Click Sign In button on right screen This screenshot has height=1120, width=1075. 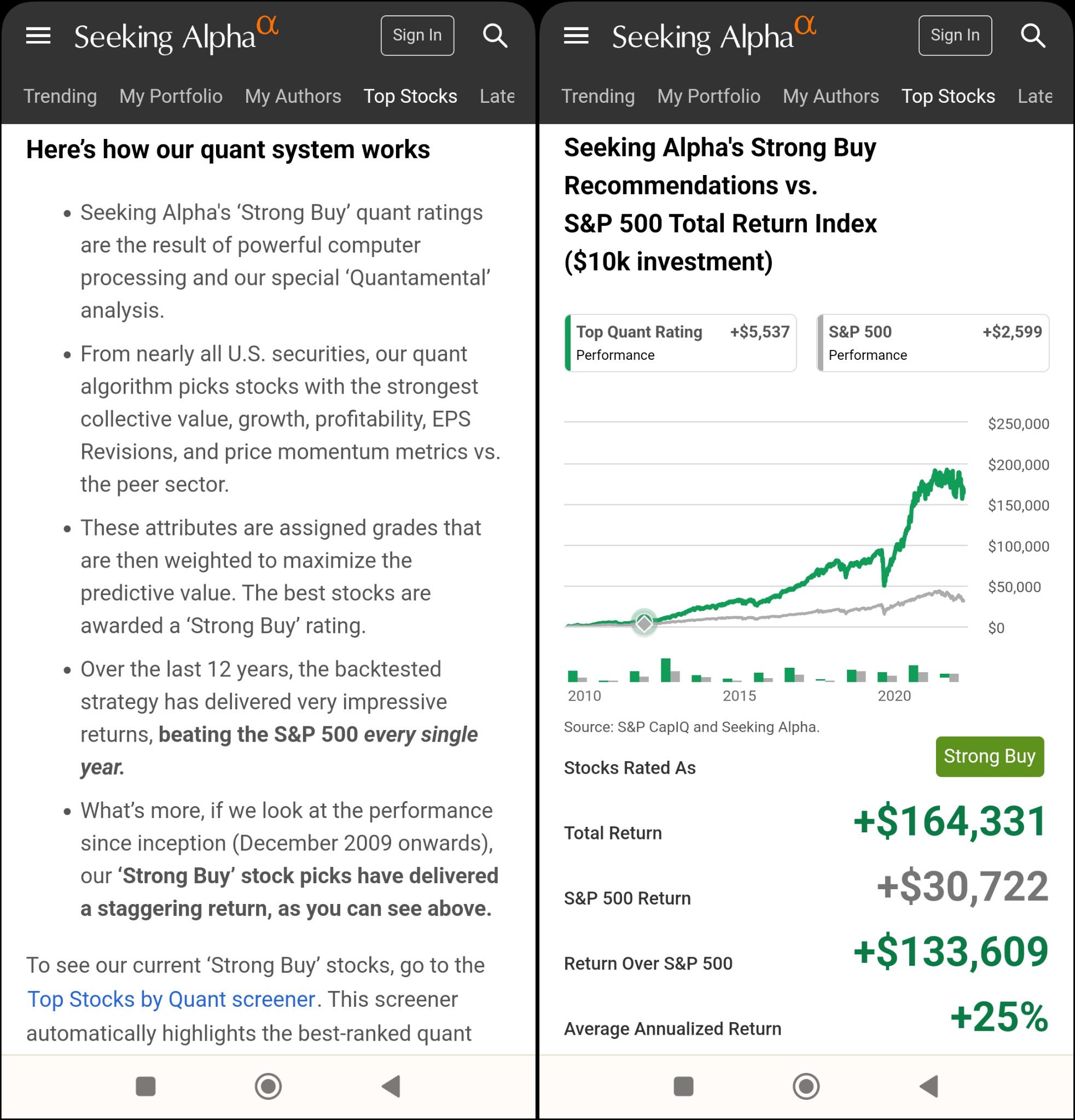click(x=955, y=36)
